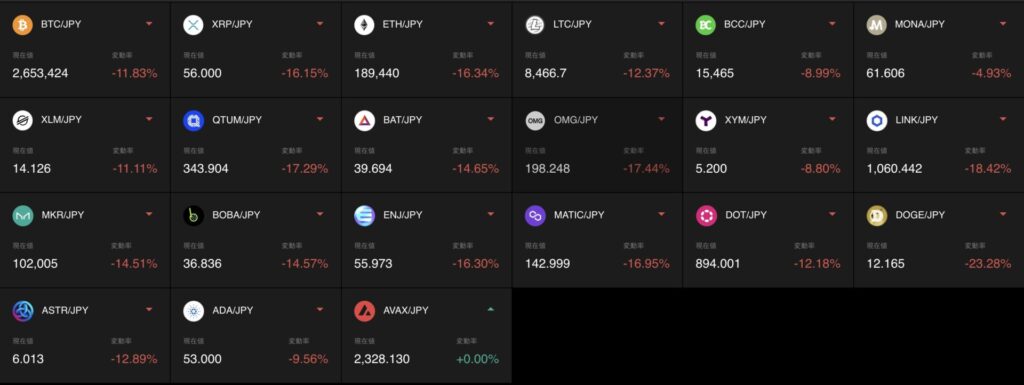Image resolution: width=1024 pixels, height=385 pixels.
Task: Click DOGE/JPY change rate -23.28%
Action: pos(987,264)
